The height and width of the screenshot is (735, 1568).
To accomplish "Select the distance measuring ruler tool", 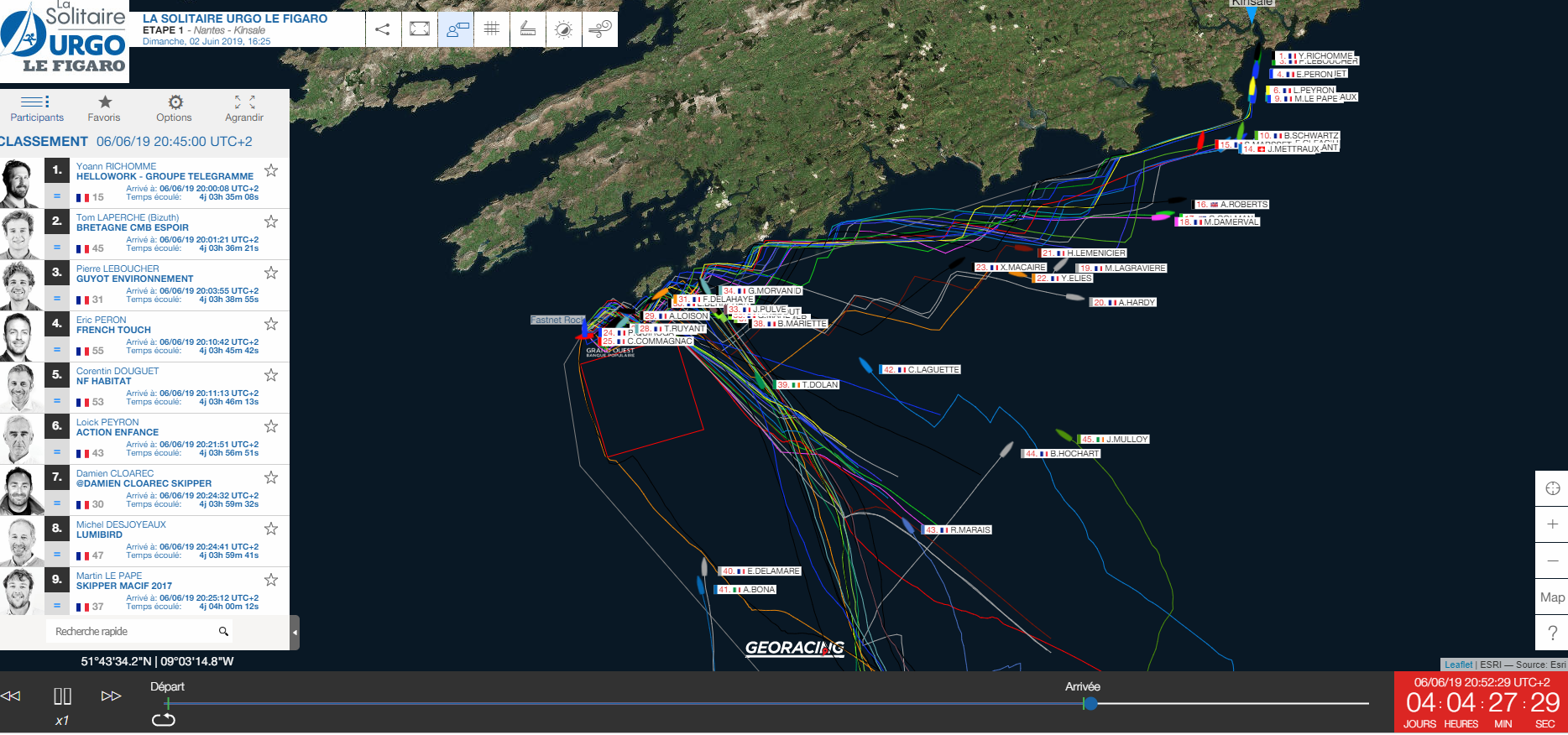I will 528,29.
